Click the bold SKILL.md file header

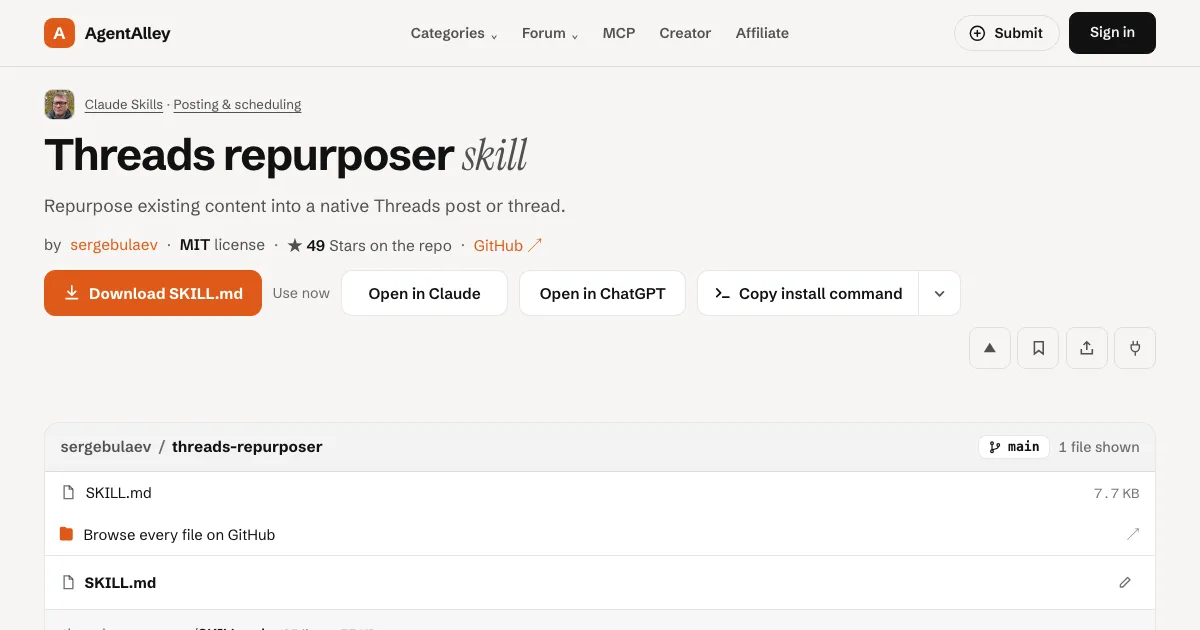click(120, 582)
